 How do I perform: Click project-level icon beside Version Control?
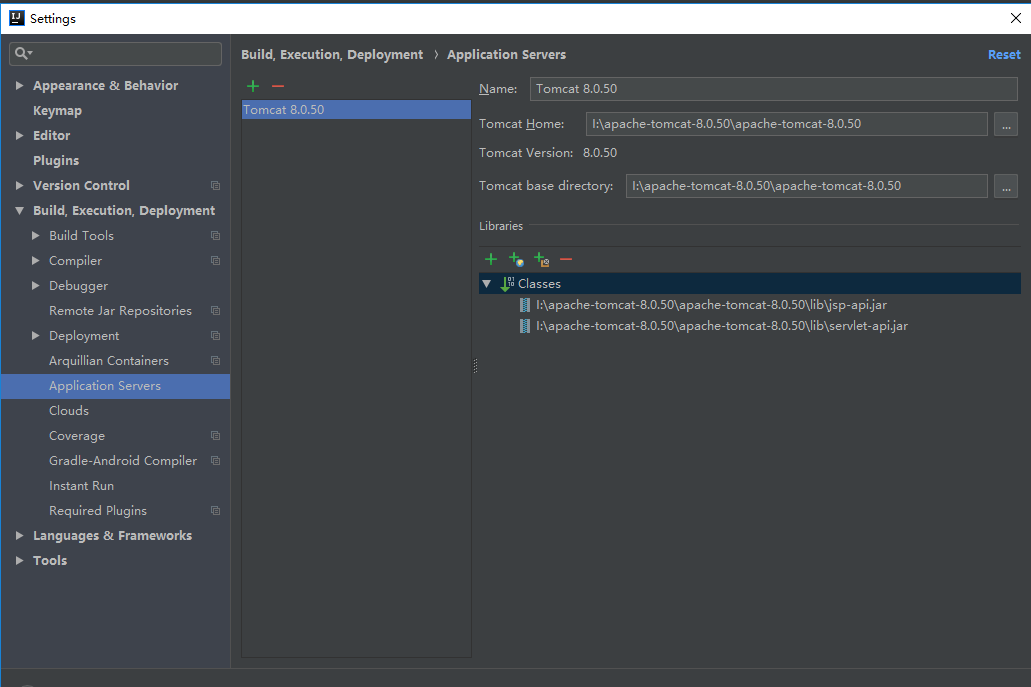(x=215, y=185)
